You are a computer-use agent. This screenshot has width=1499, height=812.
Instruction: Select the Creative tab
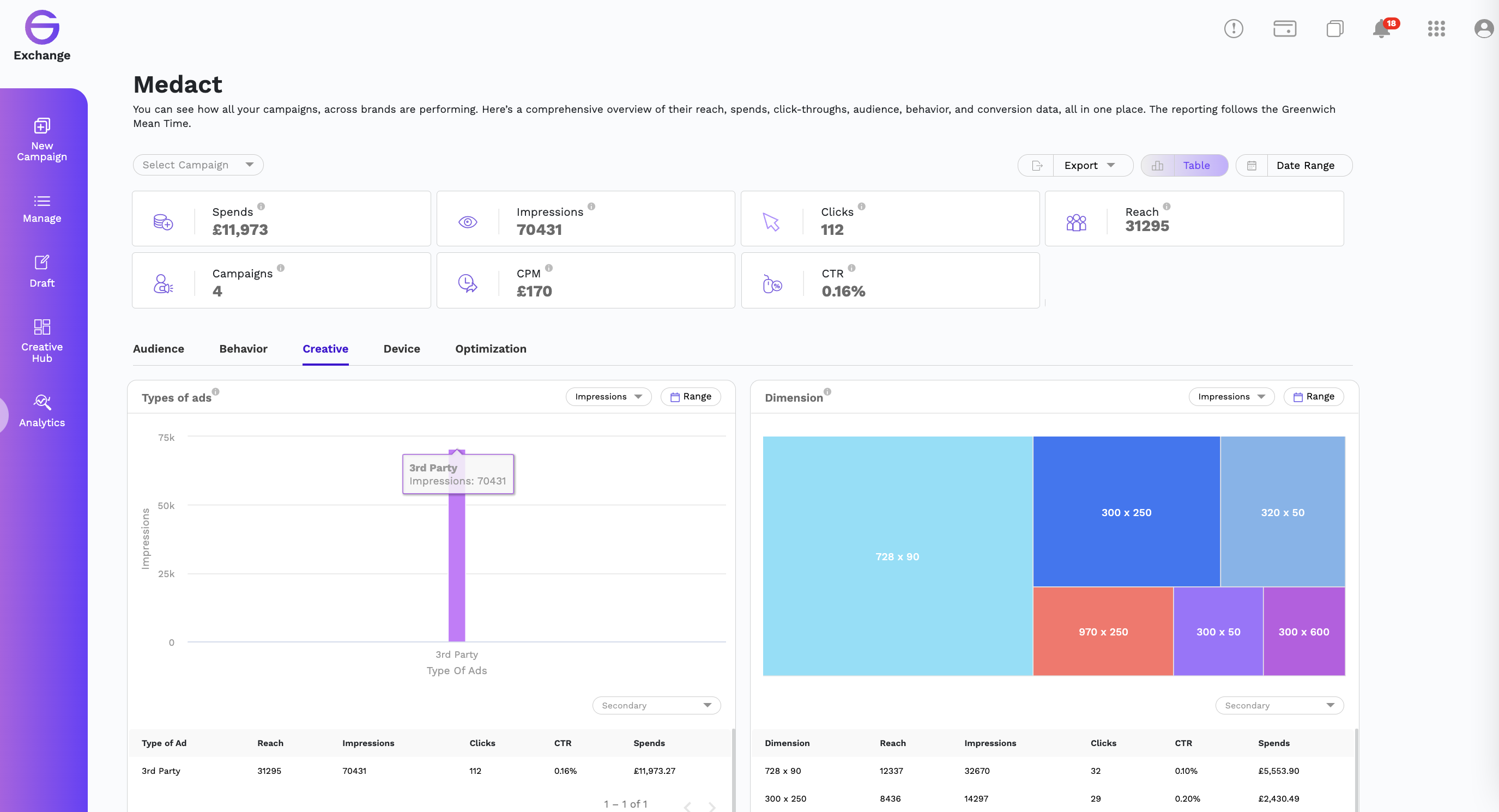(x=325, y=349)
